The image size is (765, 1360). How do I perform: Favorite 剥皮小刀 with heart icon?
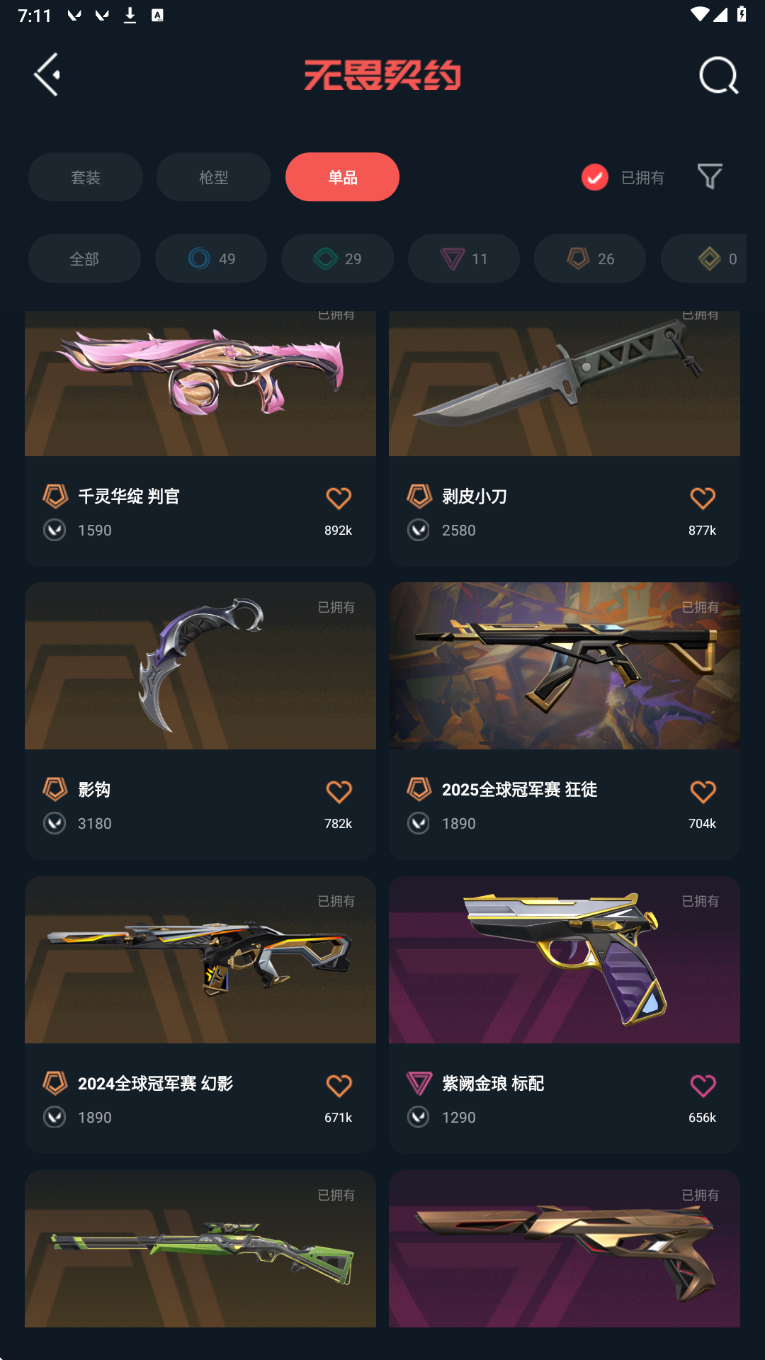[703, 498]
